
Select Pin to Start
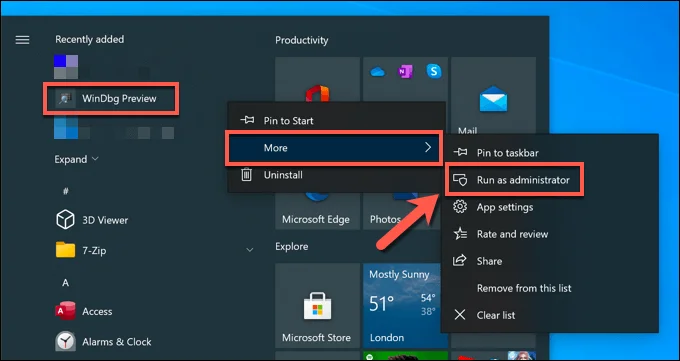(x=336, y=121)
